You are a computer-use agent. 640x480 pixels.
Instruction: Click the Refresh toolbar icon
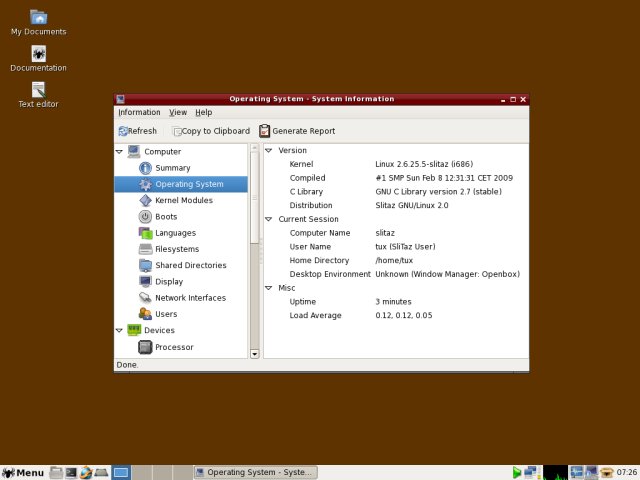(x=123, y=131)
